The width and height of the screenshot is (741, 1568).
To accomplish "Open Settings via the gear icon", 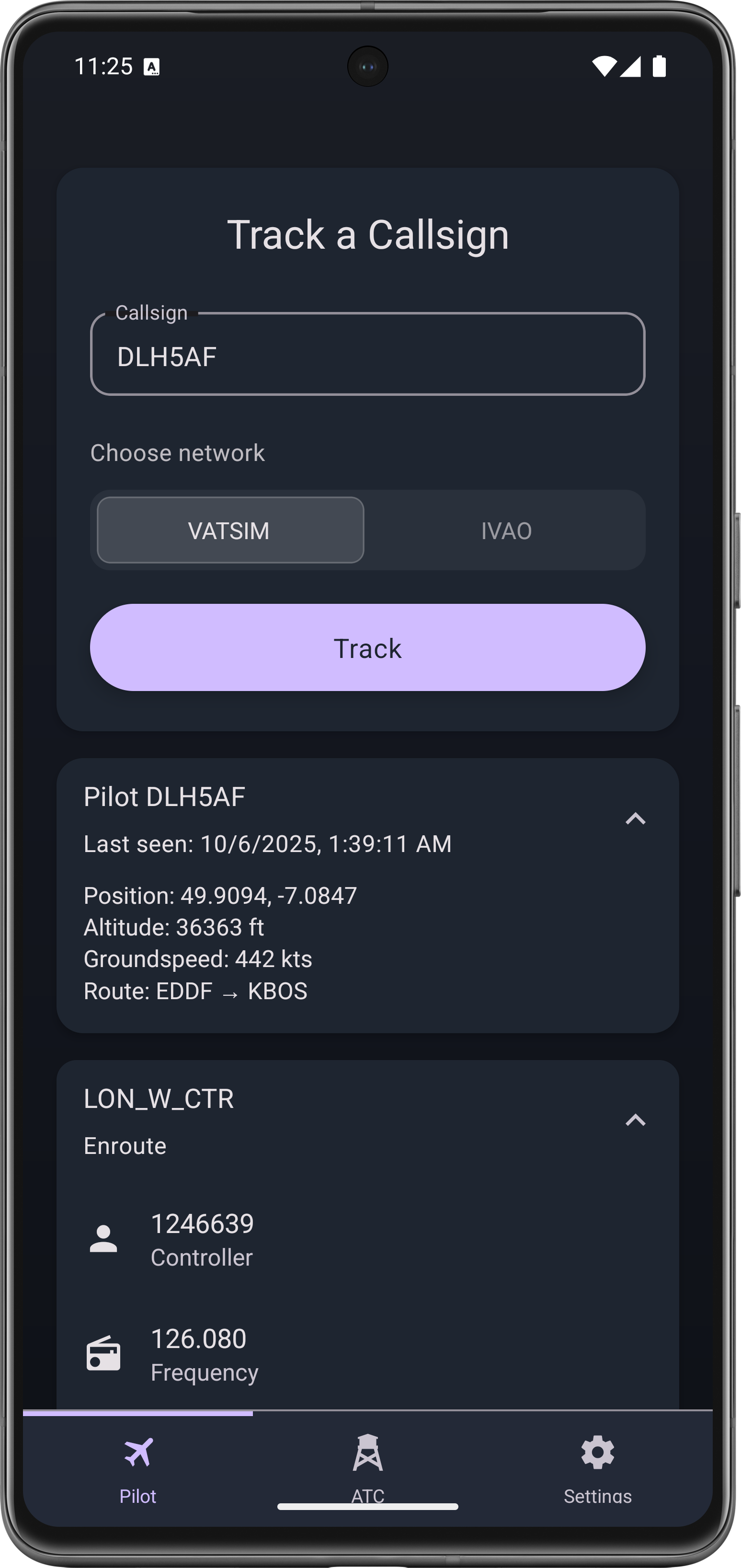I will point(597,1453).
